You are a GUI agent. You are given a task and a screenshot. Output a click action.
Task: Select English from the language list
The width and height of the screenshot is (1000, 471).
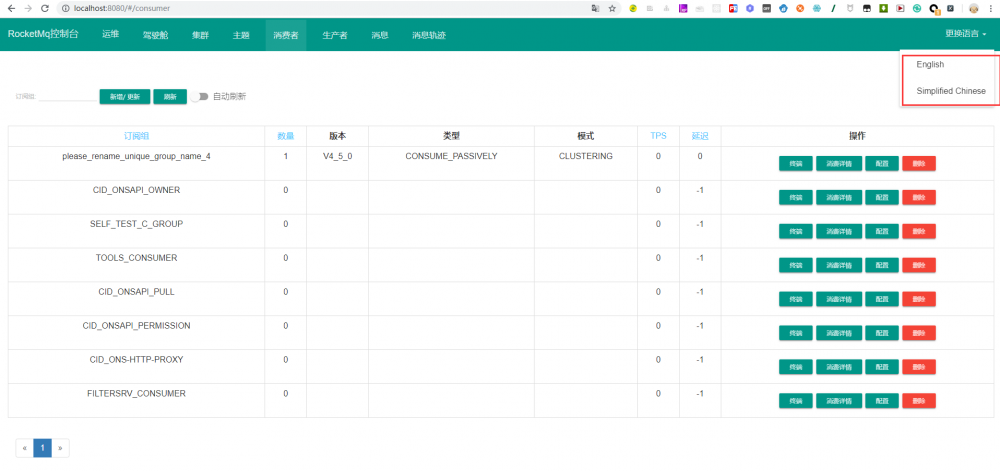(930, 65)
